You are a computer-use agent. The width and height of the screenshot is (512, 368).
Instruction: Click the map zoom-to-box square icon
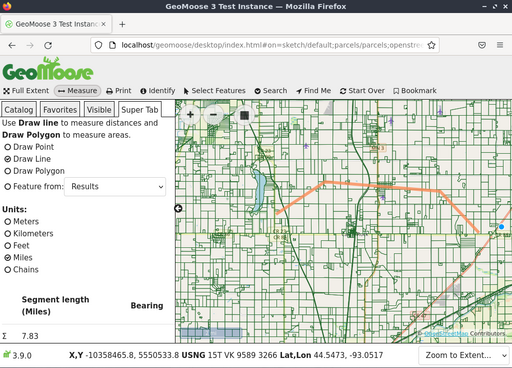click(x=244, y=115)
